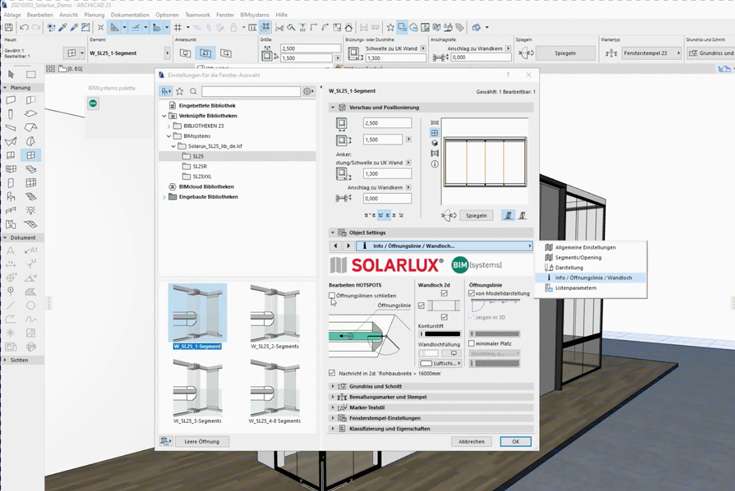
Task: Collapse the 'Verknüpfte Bibliotheken' tree node
Action: click(165, 116)
